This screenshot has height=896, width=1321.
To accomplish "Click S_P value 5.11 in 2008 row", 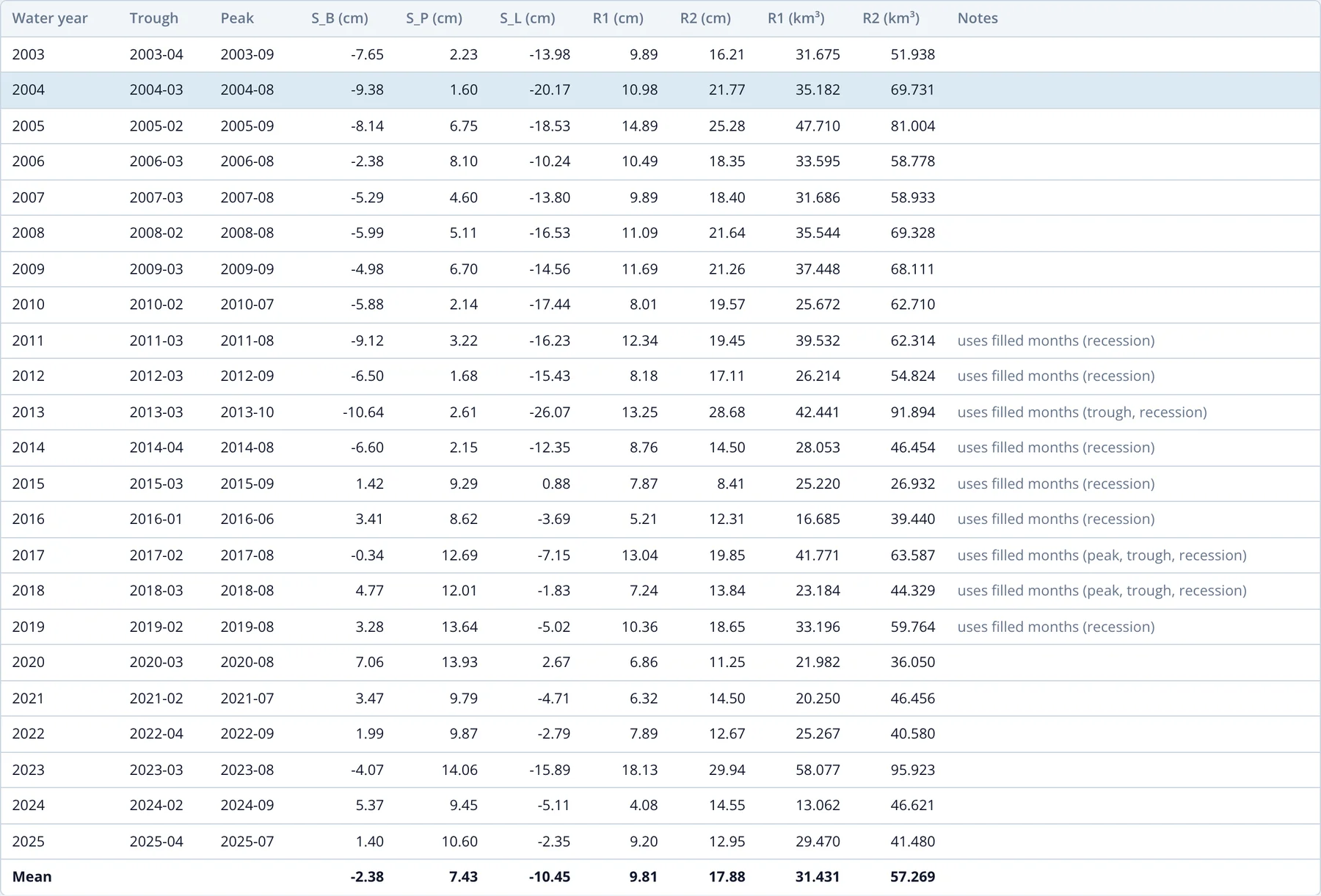I will tap(463, 233).
